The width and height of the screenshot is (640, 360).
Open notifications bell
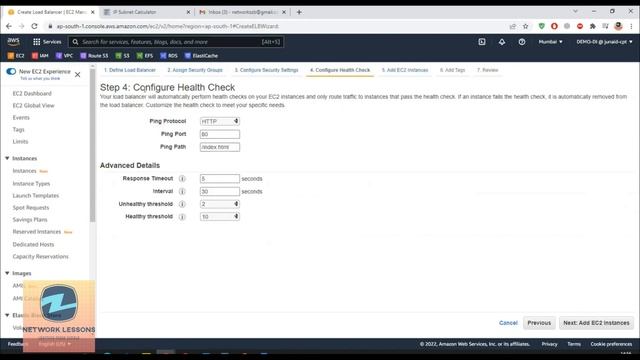pos(502,42)
